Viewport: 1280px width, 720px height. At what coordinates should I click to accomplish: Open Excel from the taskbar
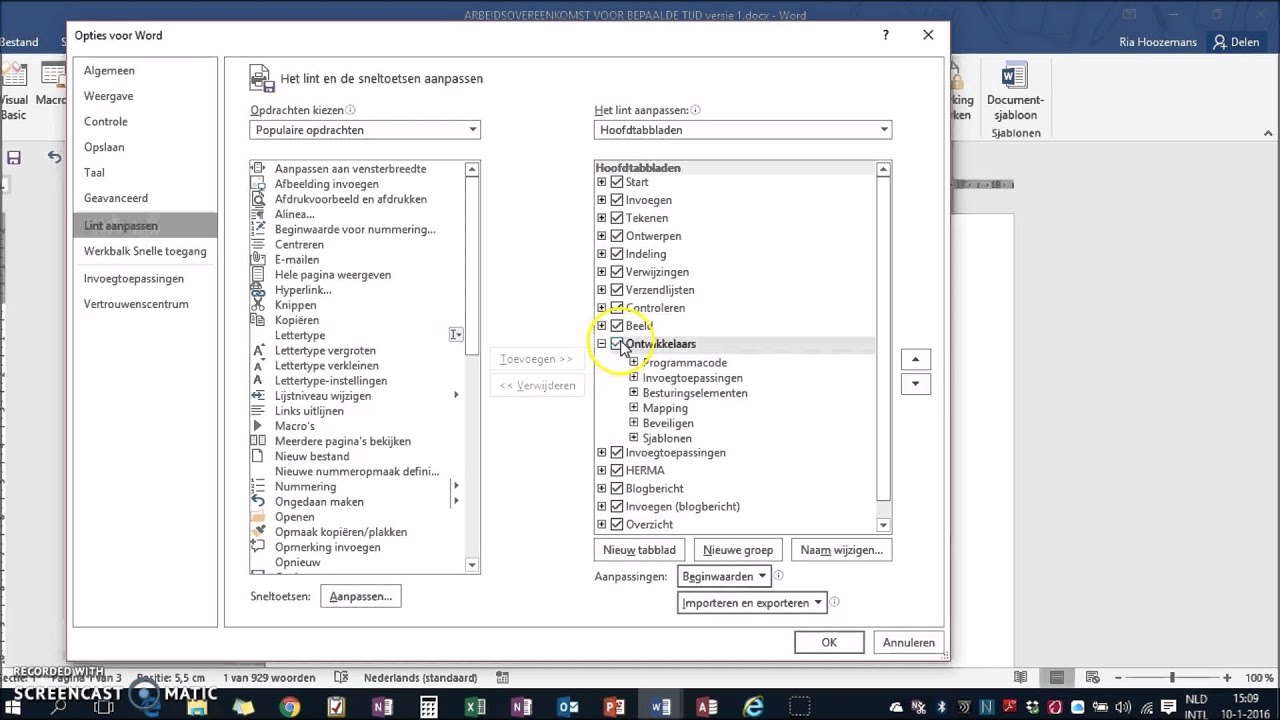pos(475,707)
